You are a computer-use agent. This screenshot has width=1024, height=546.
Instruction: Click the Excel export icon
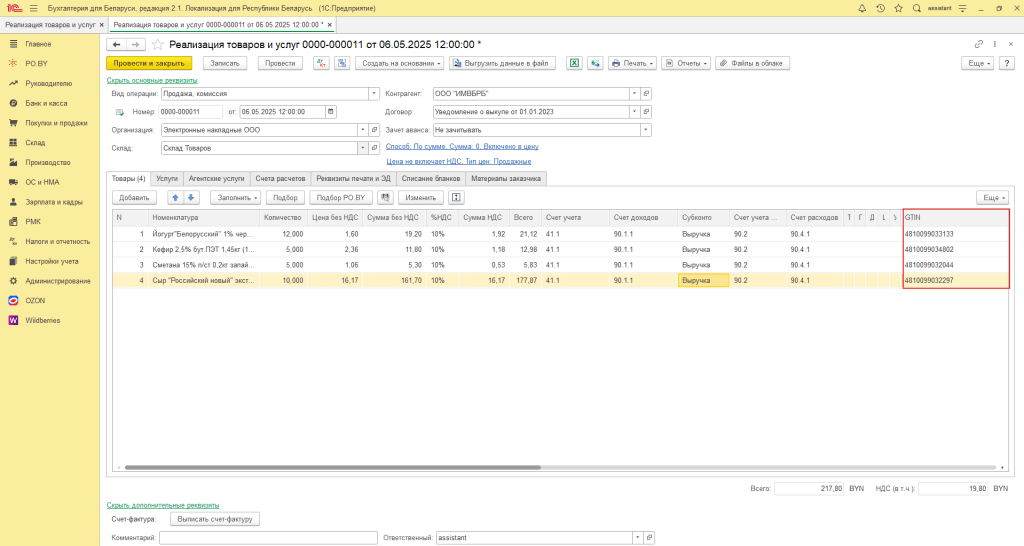tap(574, 63)
